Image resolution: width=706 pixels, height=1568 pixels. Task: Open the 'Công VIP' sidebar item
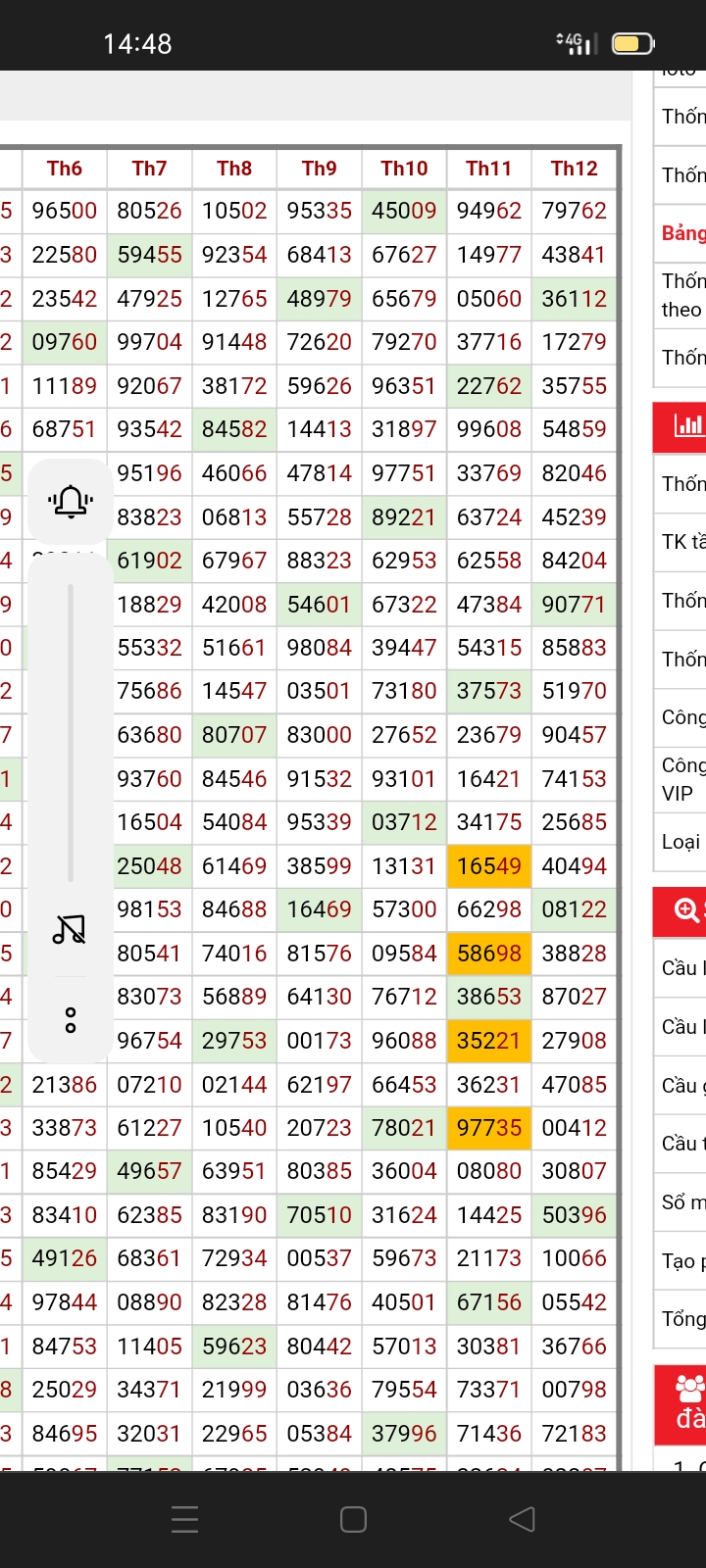pyautogui.click(x=682, y=779)
